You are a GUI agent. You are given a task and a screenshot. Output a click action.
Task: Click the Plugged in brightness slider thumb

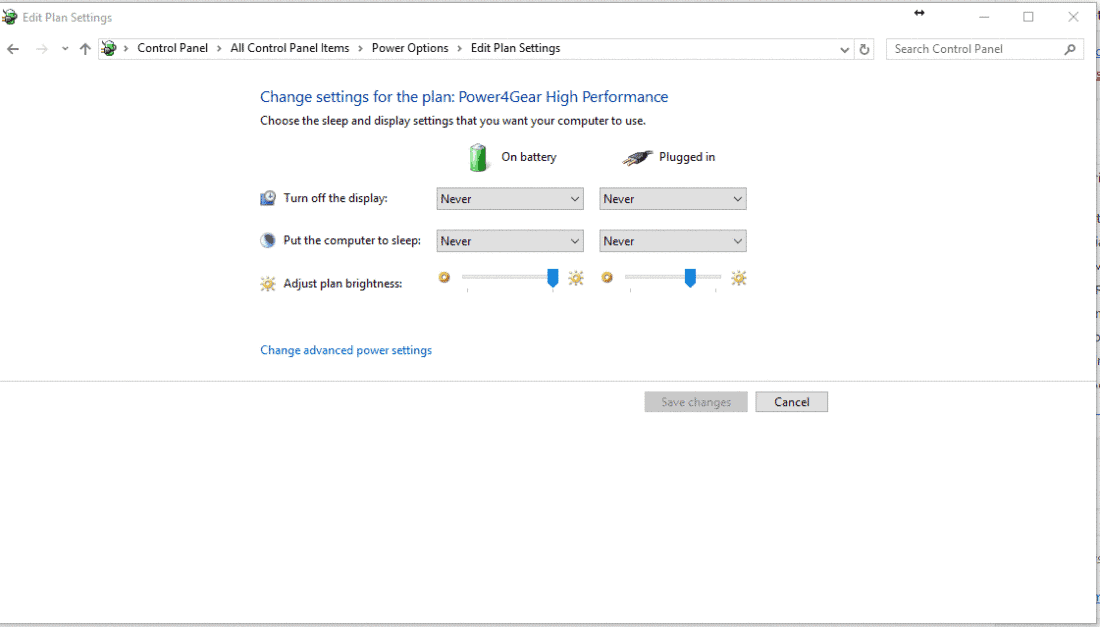(x=690, y=278)
